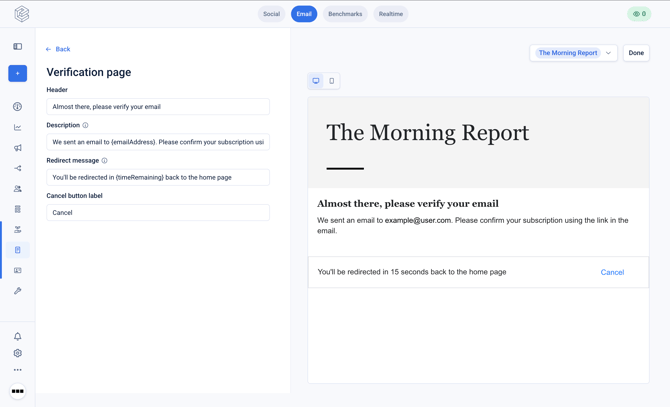Screen dimensions: 670x407
Task: Switch preview to mobile view
Action: [x=332, y=81]
